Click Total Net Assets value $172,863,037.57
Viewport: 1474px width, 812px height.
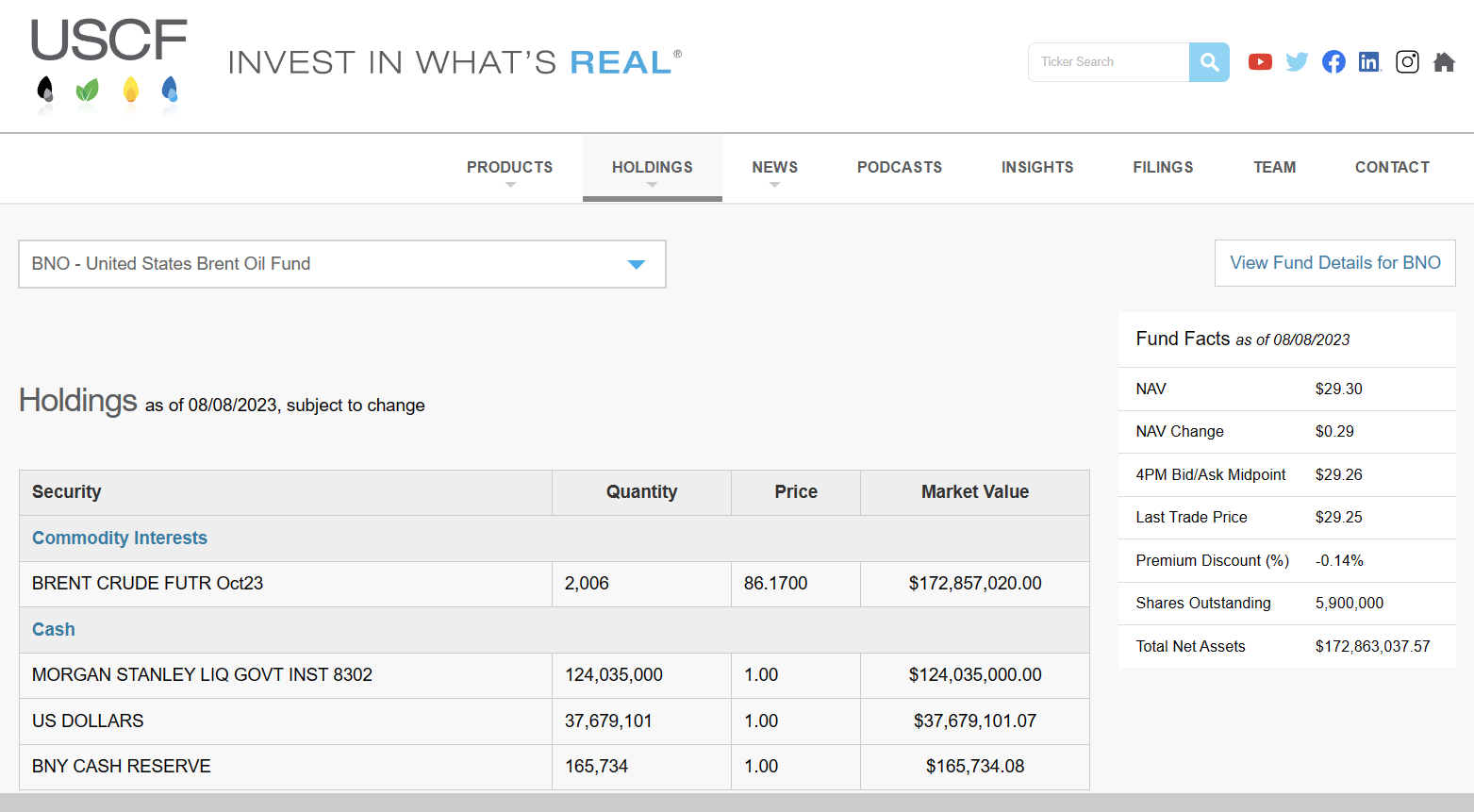tap(1373, 646)
